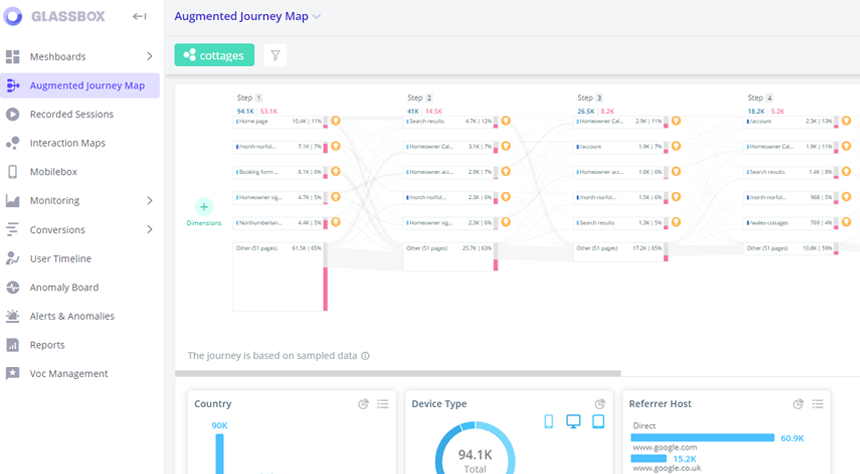This screenshot has height=474, width=860.
Task: Switch Country card to pie chart view
Action: tap(364, 404)
